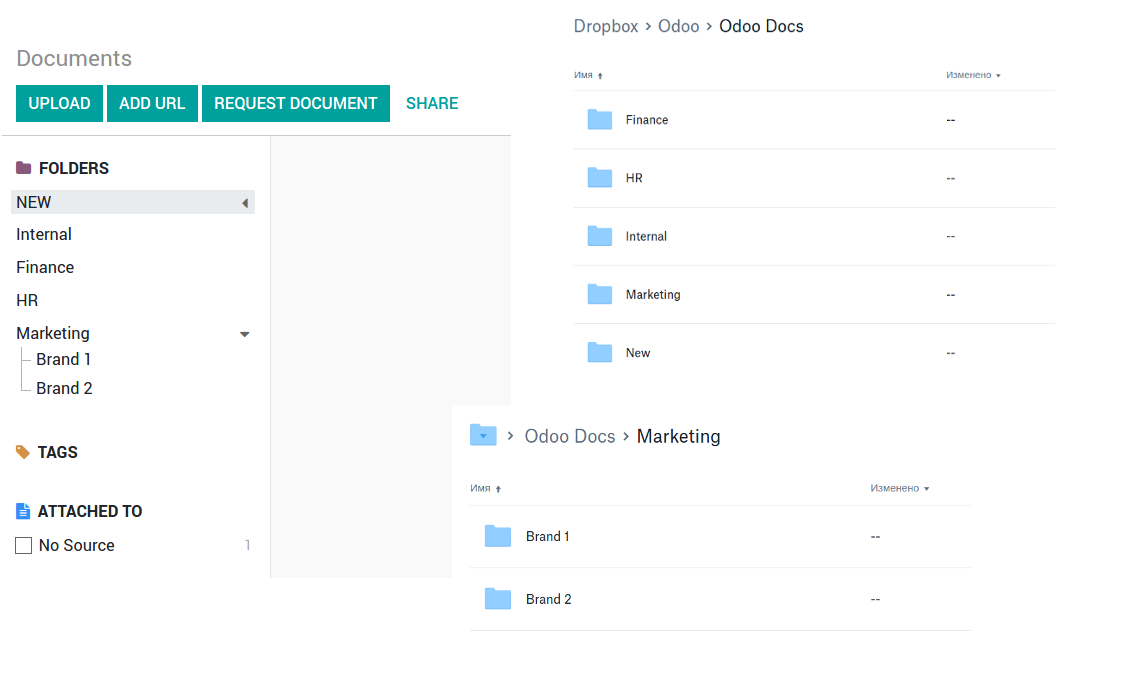Click the New folder icon in Dropbox list

coord(599,353)
